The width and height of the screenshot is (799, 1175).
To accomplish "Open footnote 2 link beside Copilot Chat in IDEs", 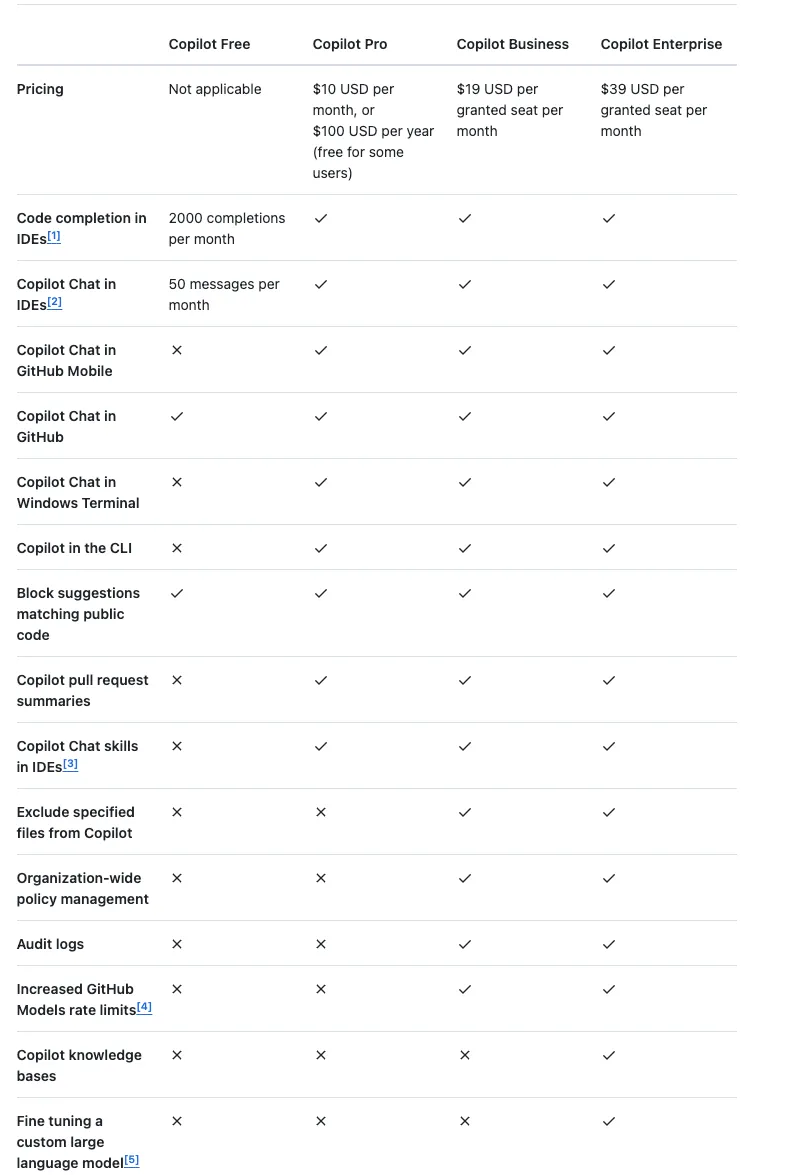I will click(55, 303).
